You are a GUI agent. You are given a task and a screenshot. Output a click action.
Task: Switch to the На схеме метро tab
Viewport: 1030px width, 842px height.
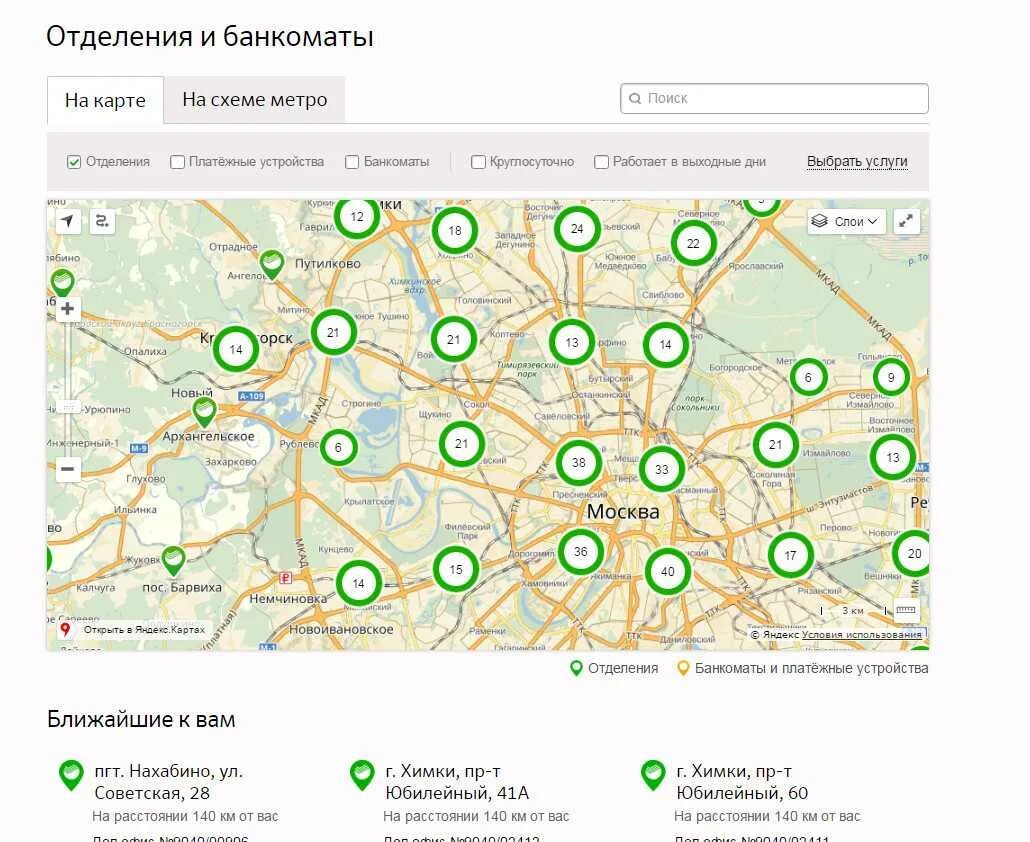click(255, 100)
